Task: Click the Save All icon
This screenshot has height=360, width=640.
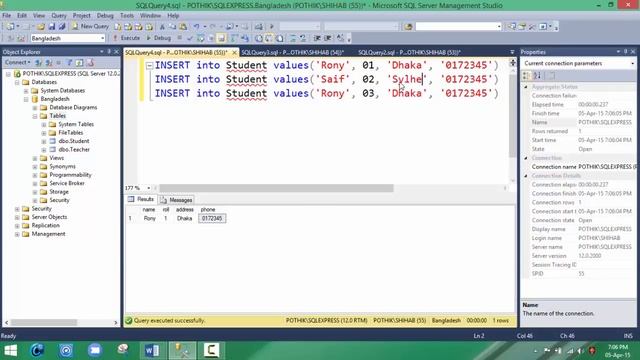Action: tap(62, 27)
